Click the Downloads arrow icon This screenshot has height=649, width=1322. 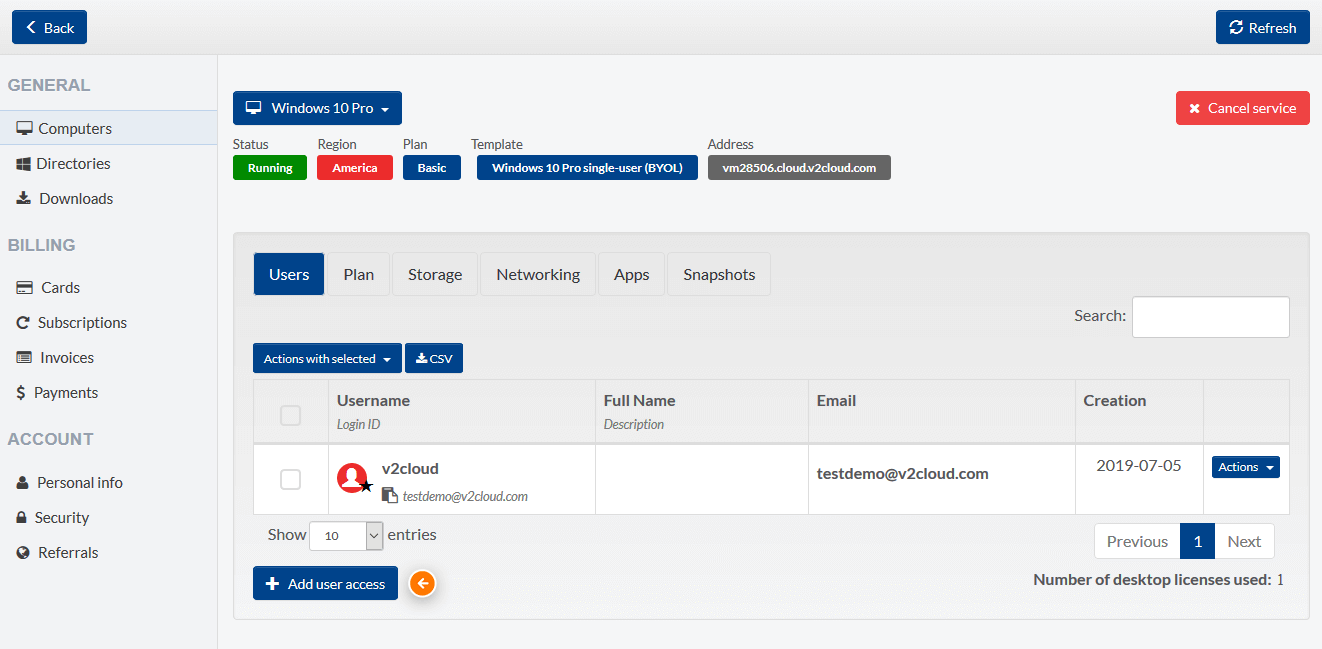(24, 198)
